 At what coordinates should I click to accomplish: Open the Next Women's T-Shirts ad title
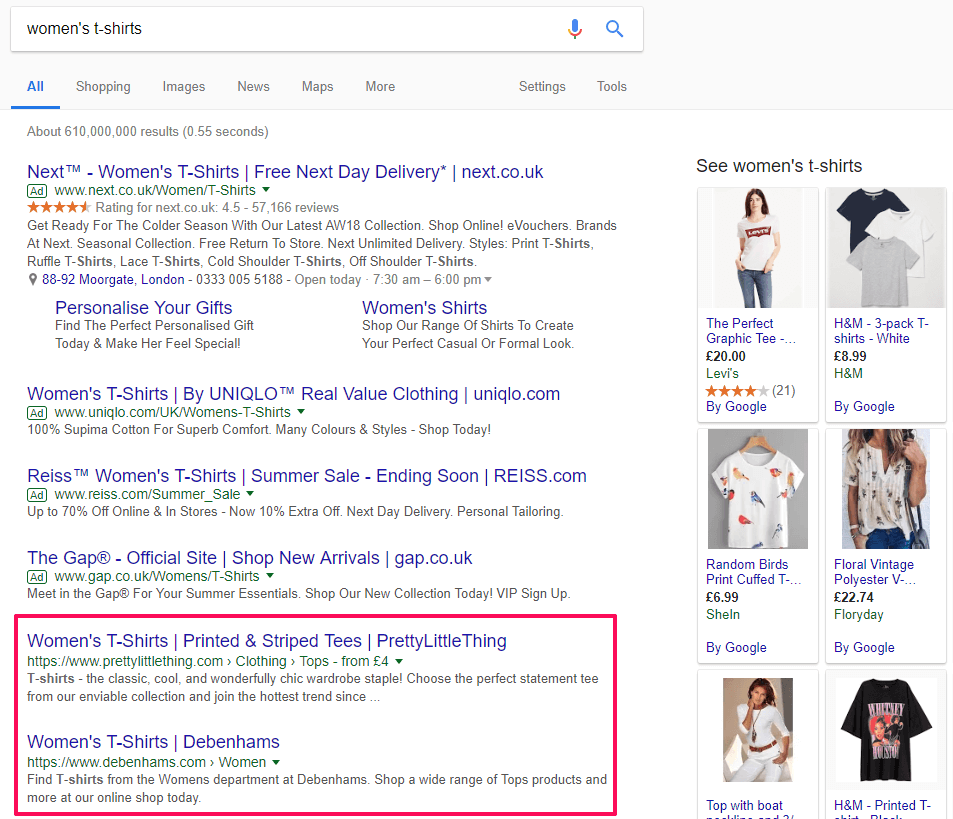(x=285, y=172)
